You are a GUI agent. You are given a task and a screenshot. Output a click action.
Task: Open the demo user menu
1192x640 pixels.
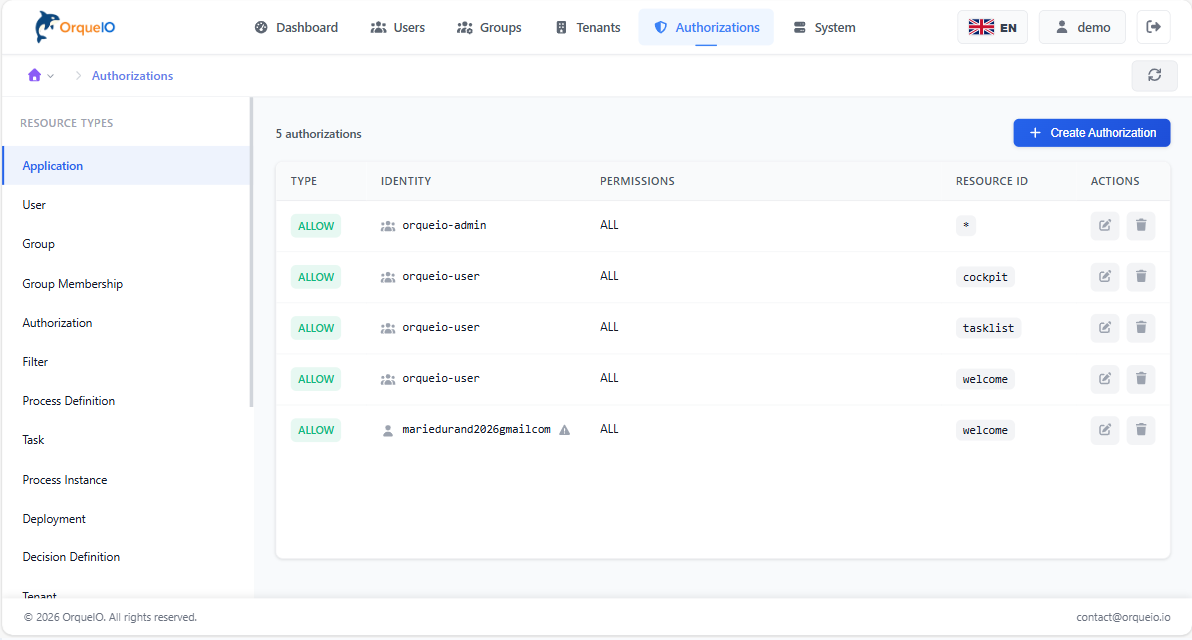[x=1081, y=27]
